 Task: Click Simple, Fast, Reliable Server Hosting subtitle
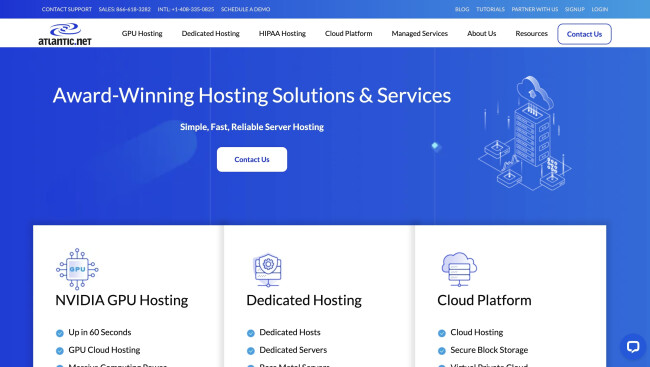[x=252, y=127]
